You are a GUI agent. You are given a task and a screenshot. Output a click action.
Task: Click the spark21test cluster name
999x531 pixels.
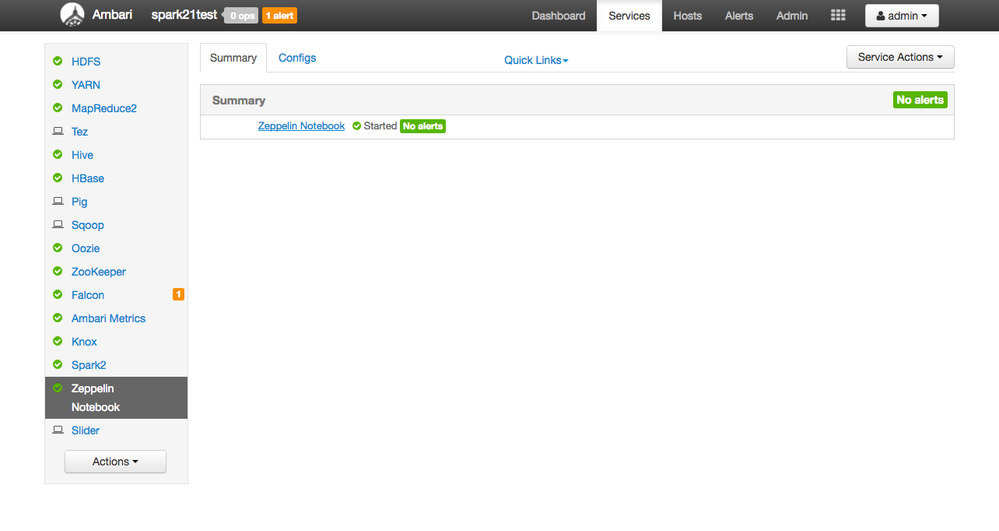click(x=184, y=15)
